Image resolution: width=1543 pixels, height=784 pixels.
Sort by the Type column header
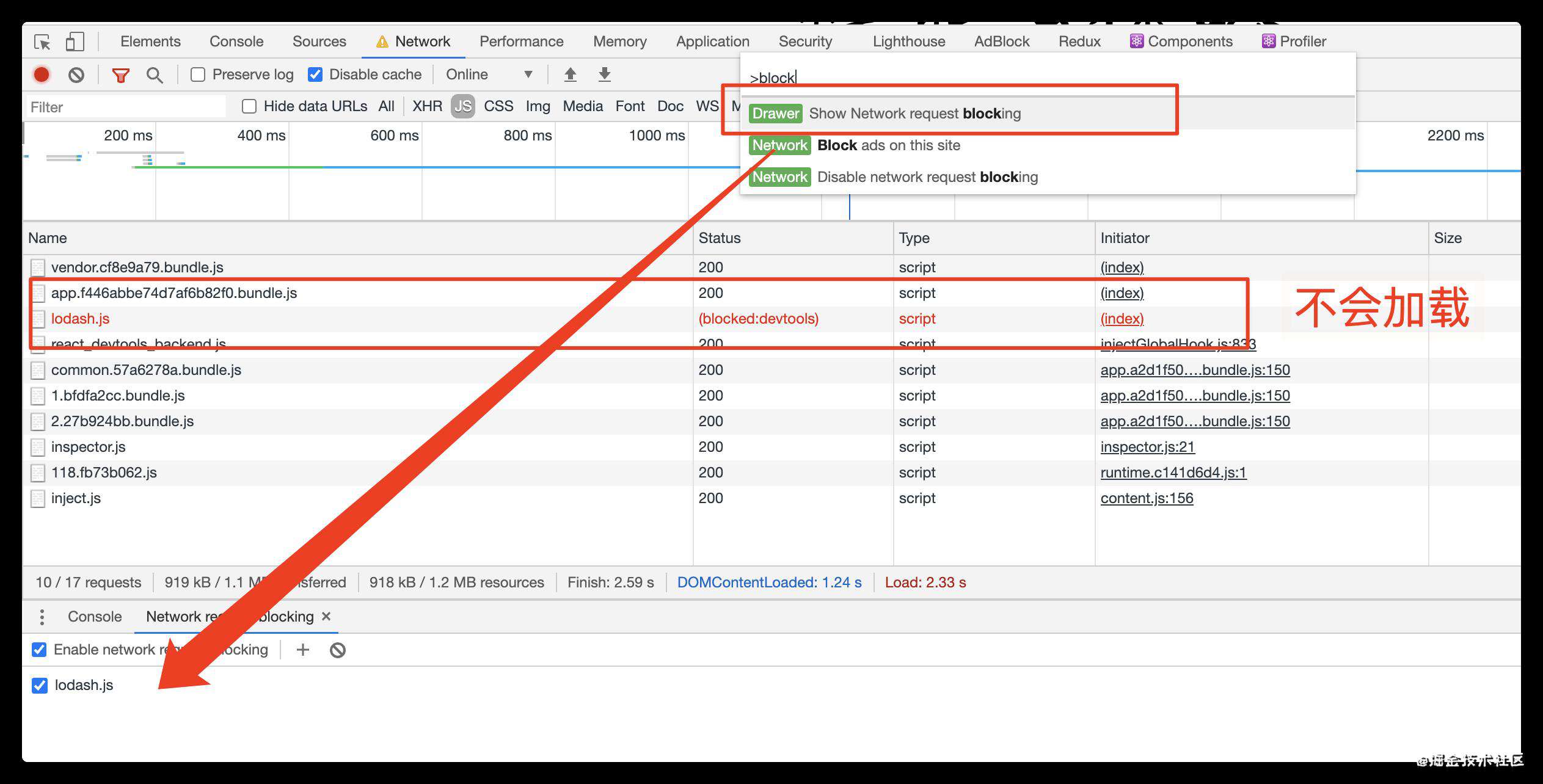point(994,238)
